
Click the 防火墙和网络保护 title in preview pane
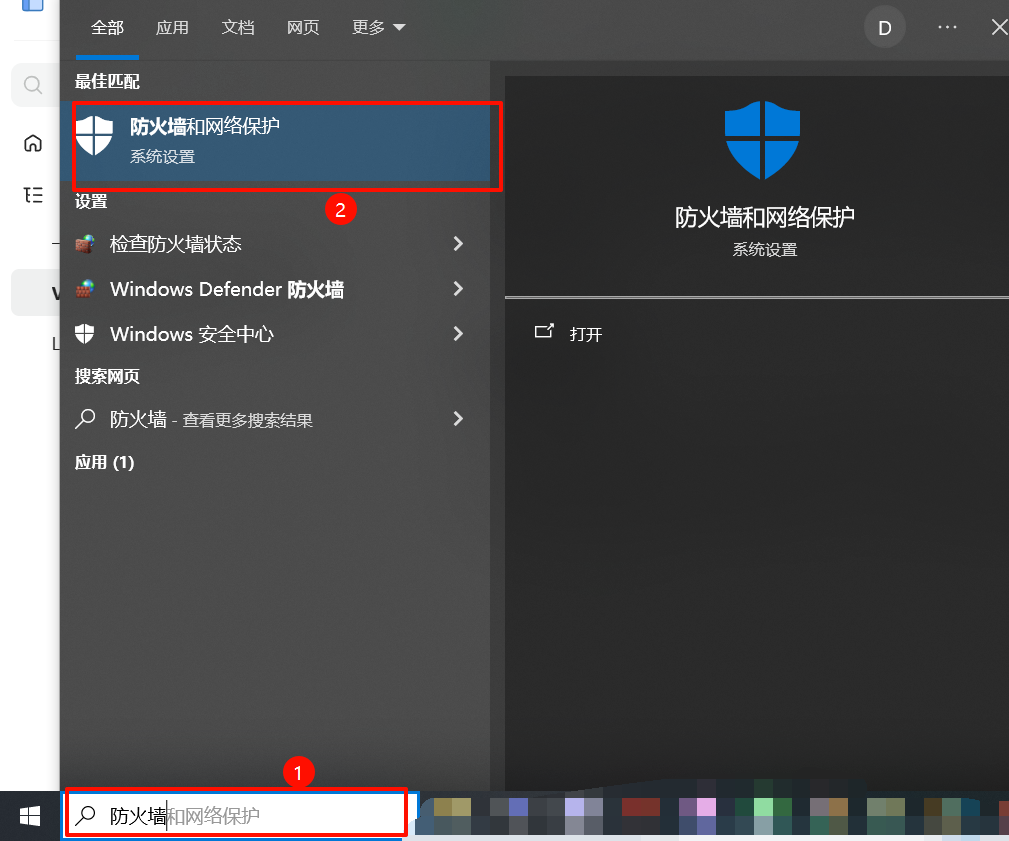pyautogui.click(x=764, y=217)
